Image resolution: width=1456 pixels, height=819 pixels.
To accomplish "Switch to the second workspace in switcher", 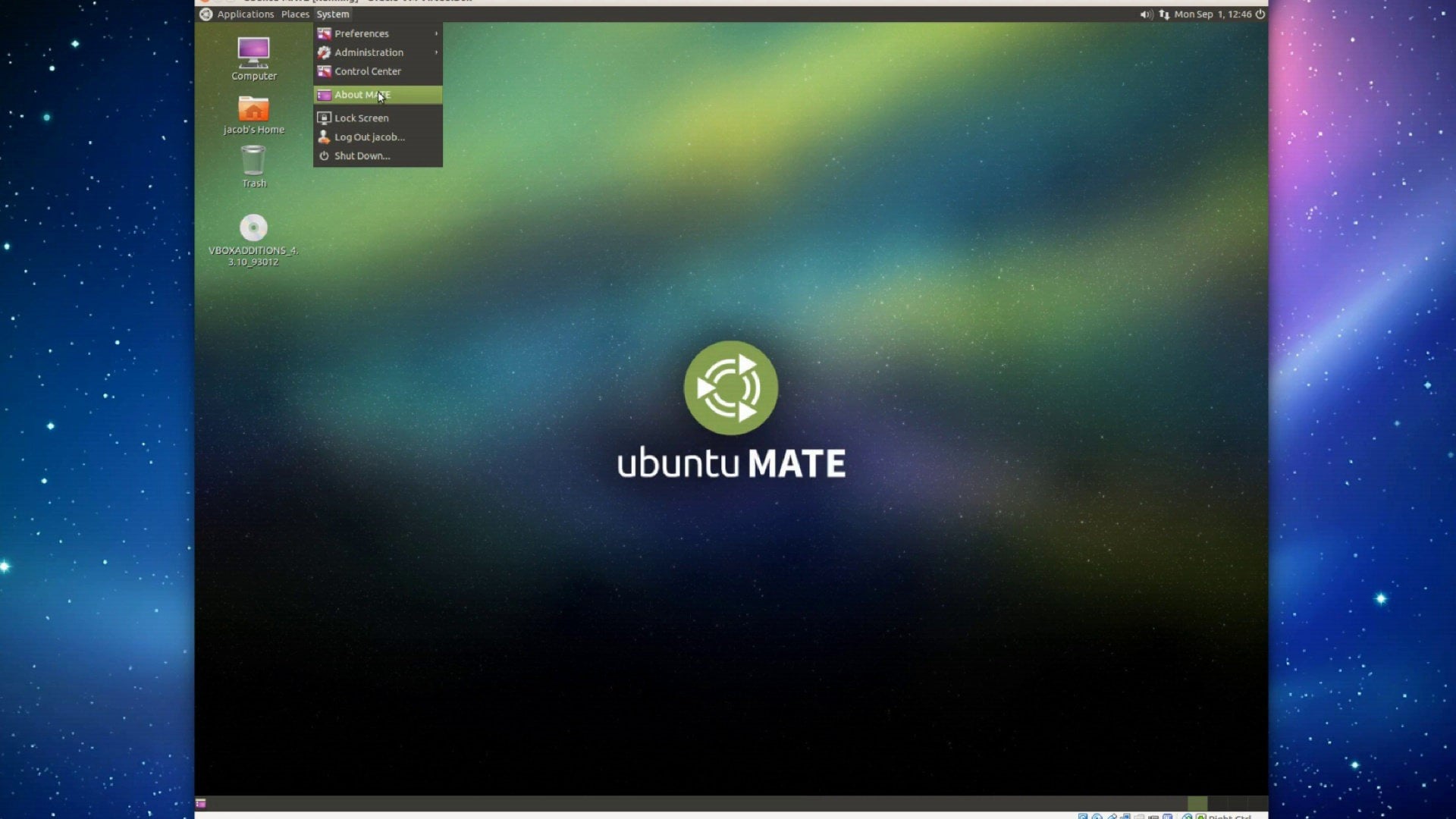I will [1217, 803].
